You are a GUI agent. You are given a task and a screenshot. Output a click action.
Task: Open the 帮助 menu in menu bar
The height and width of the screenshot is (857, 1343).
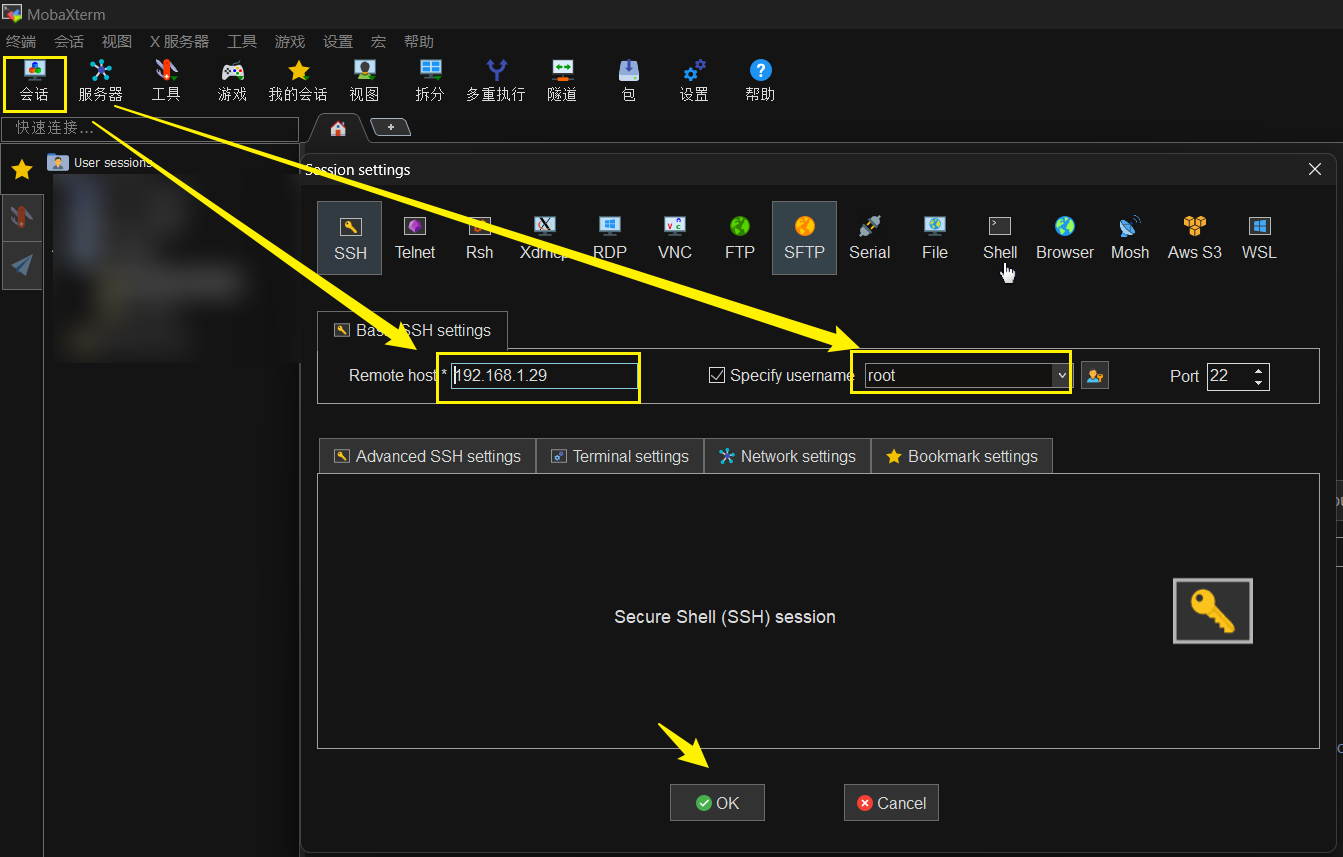pyautogui.click(x=419, y=41)
